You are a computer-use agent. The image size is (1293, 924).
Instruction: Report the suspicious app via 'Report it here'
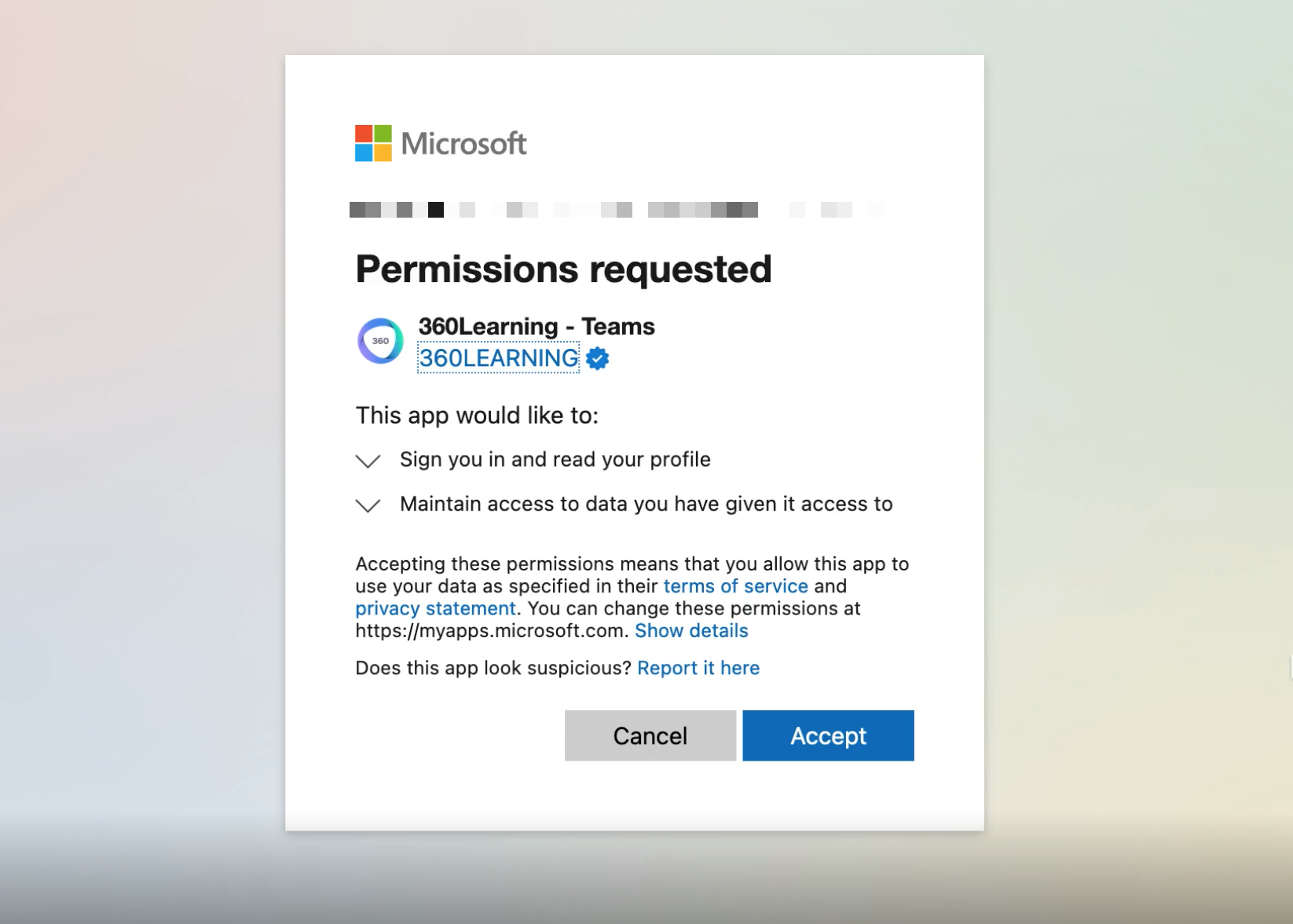click(698, 667)
